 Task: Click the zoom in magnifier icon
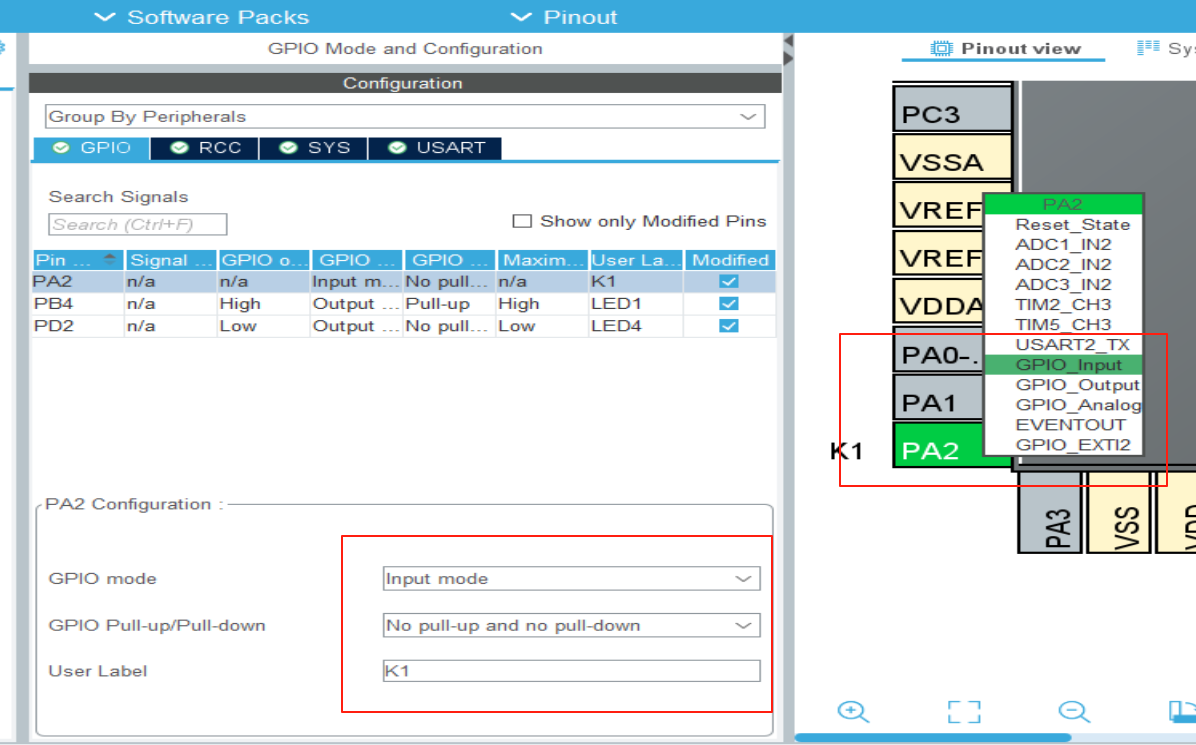click(x=852, y=712)
